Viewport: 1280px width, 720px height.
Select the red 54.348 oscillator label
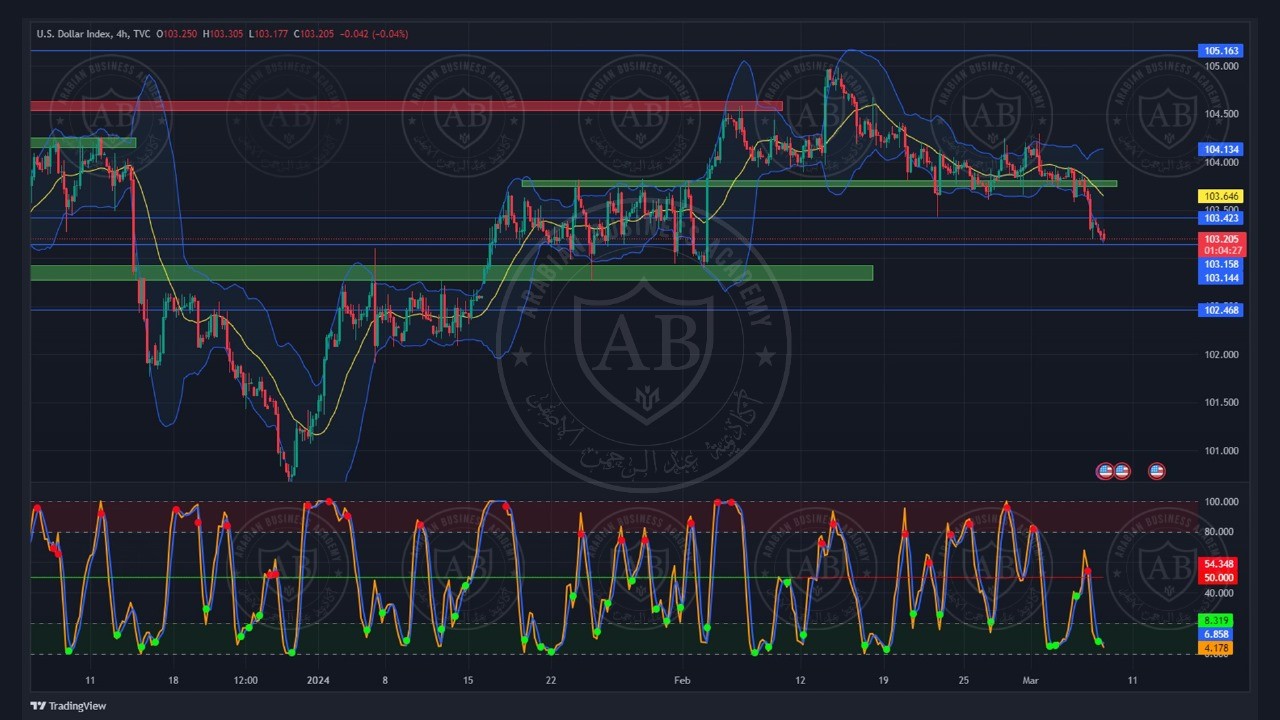click(1220, 564)
